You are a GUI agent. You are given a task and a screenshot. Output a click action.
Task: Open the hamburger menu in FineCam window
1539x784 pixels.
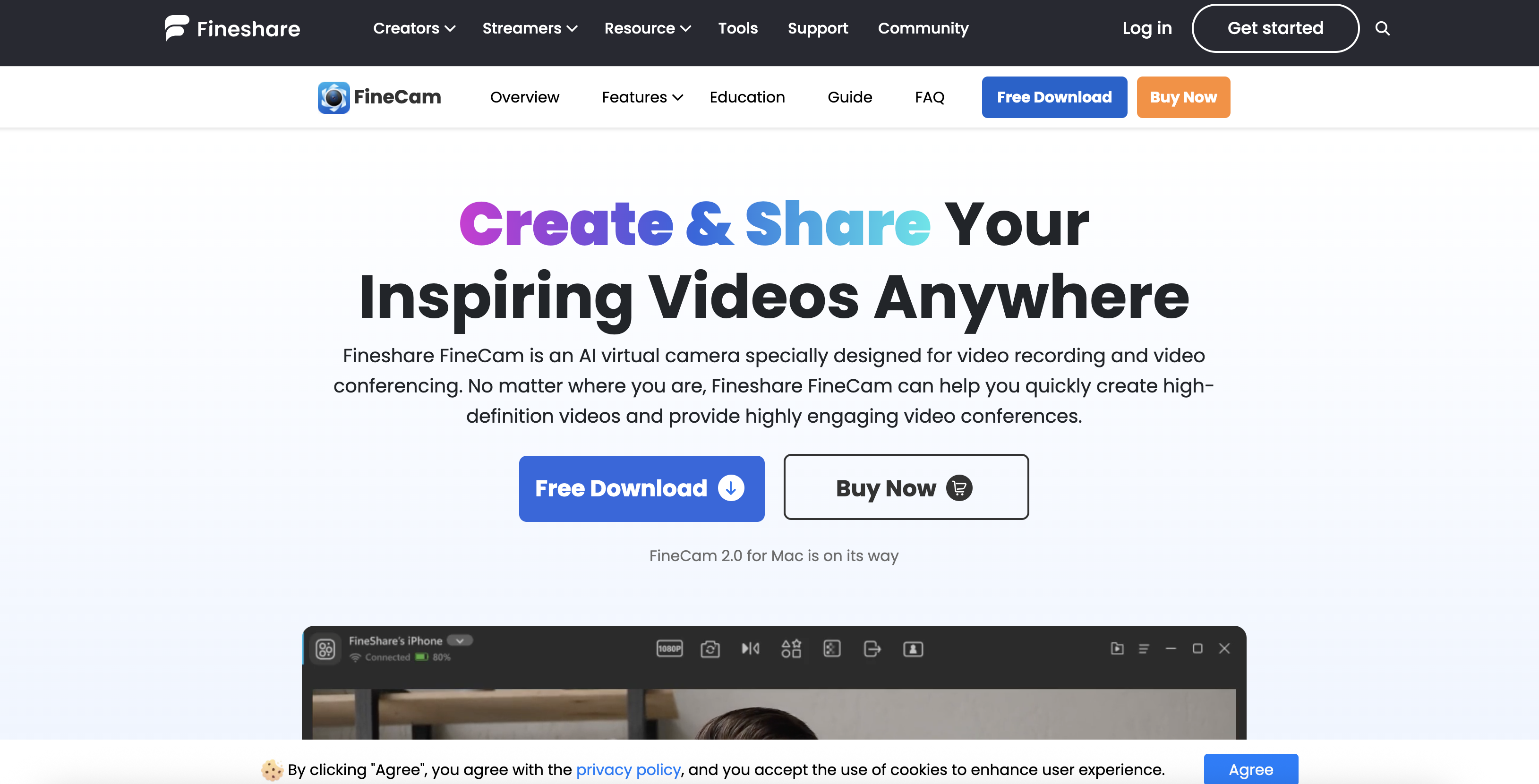(1144, 648)
